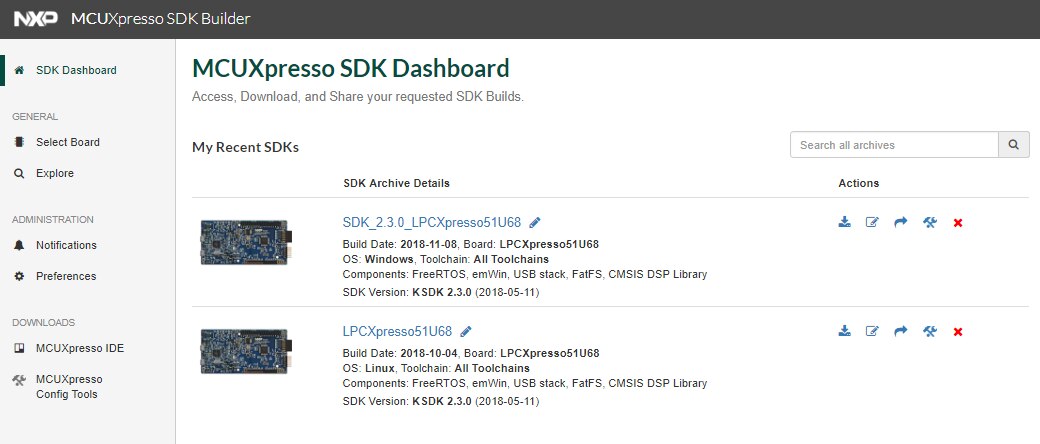Open the MCUXpresso IDE download link
1040x444 pixels.
(80, 348)
